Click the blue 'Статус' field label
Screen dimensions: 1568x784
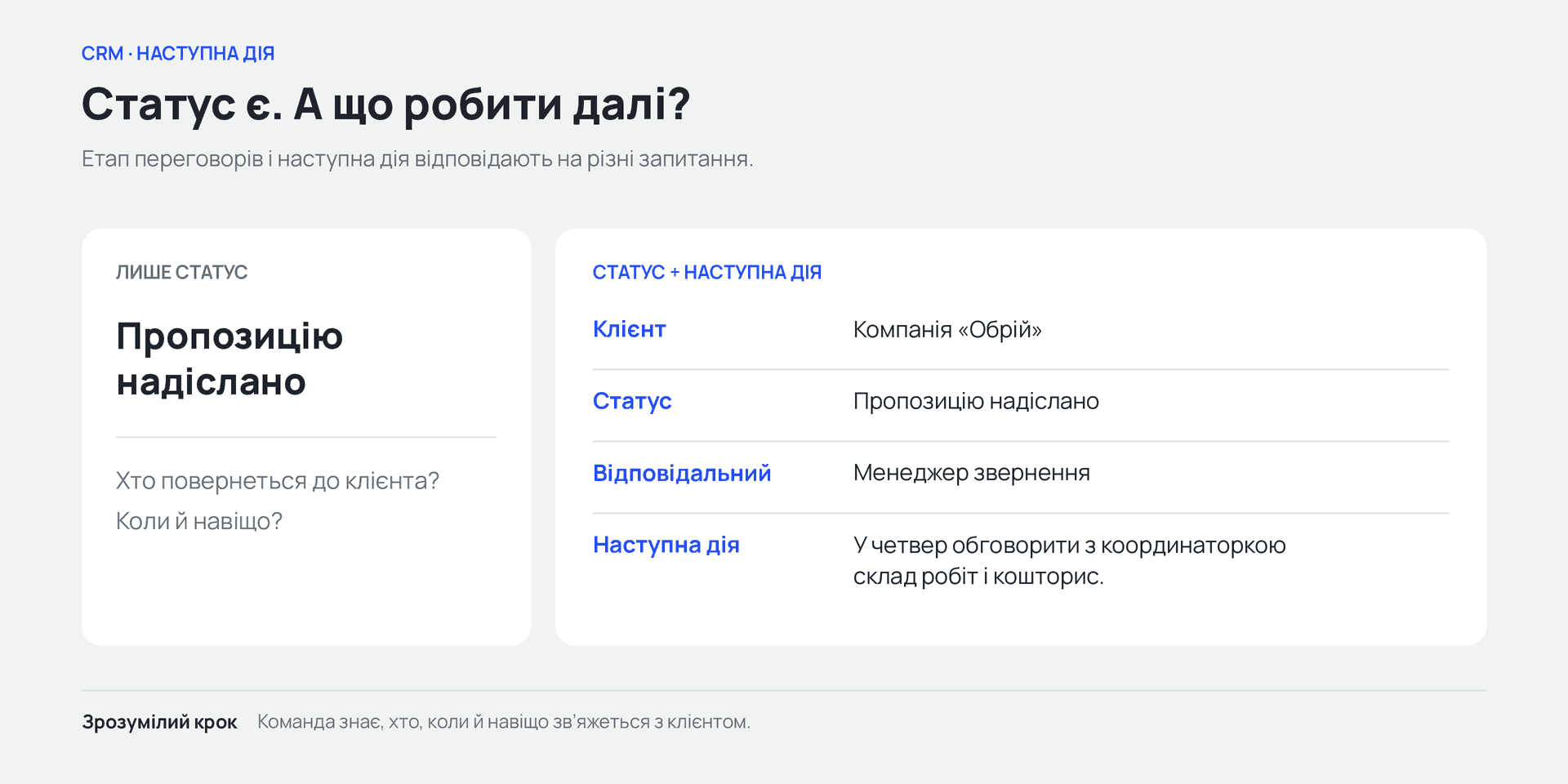coord(632,402)
